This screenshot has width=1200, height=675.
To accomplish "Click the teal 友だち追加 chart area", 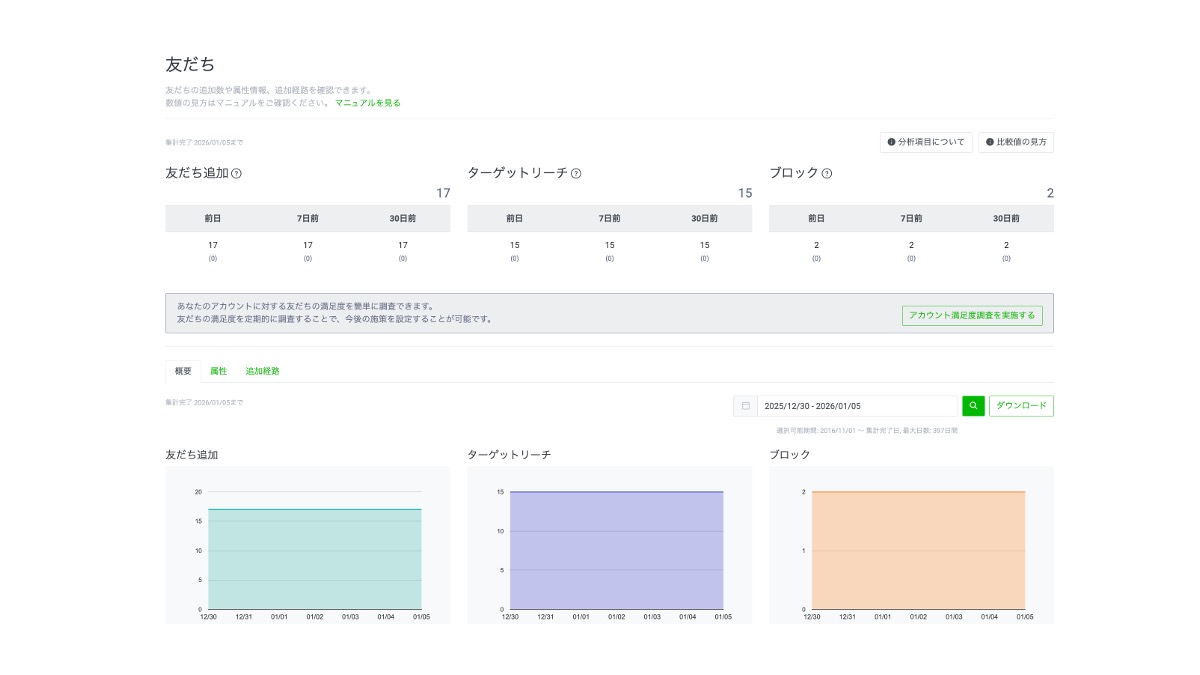I will pyautogui.click(x=315, y=560).
